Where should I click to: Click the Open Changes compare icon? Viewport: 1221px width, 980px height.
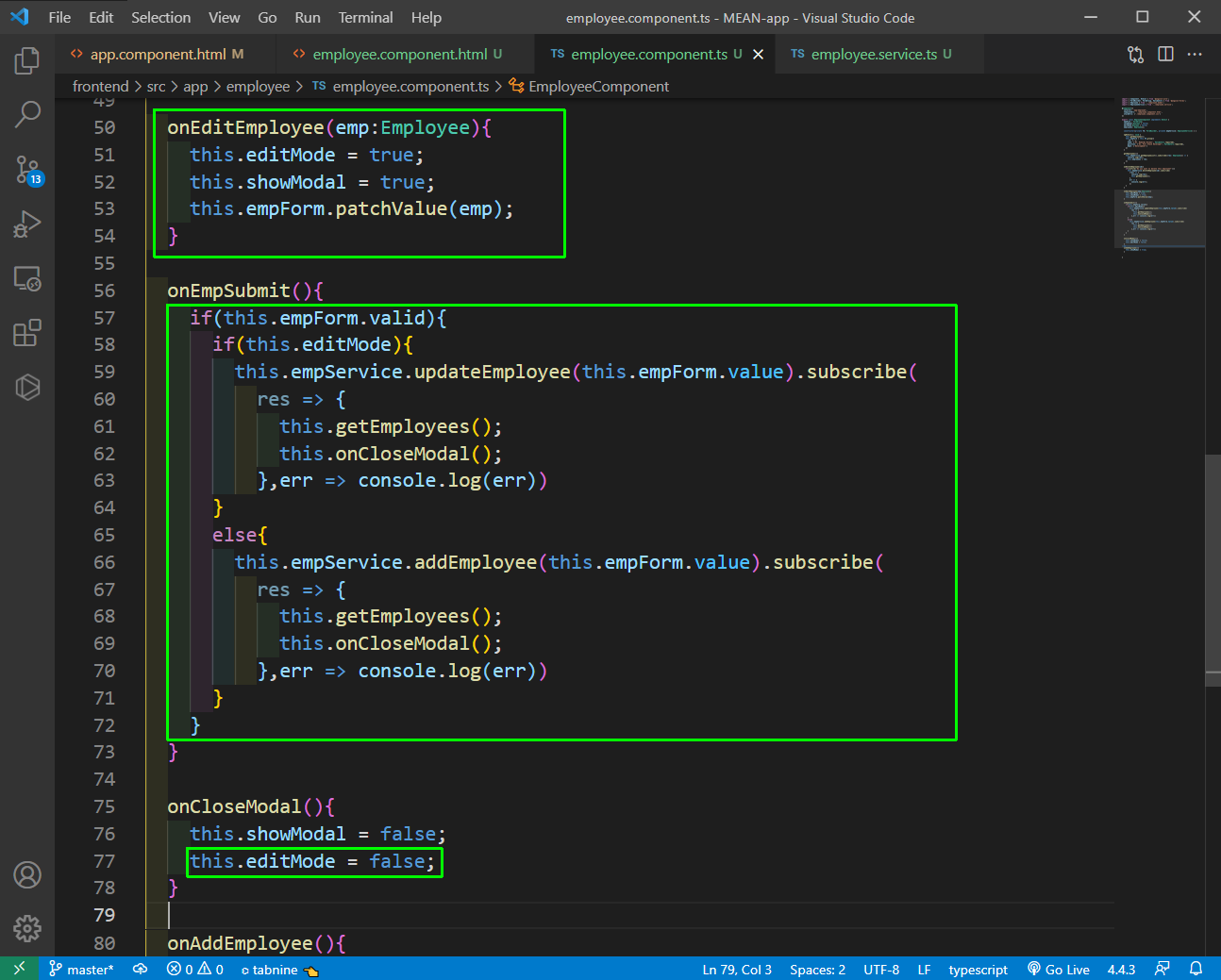1135,55
